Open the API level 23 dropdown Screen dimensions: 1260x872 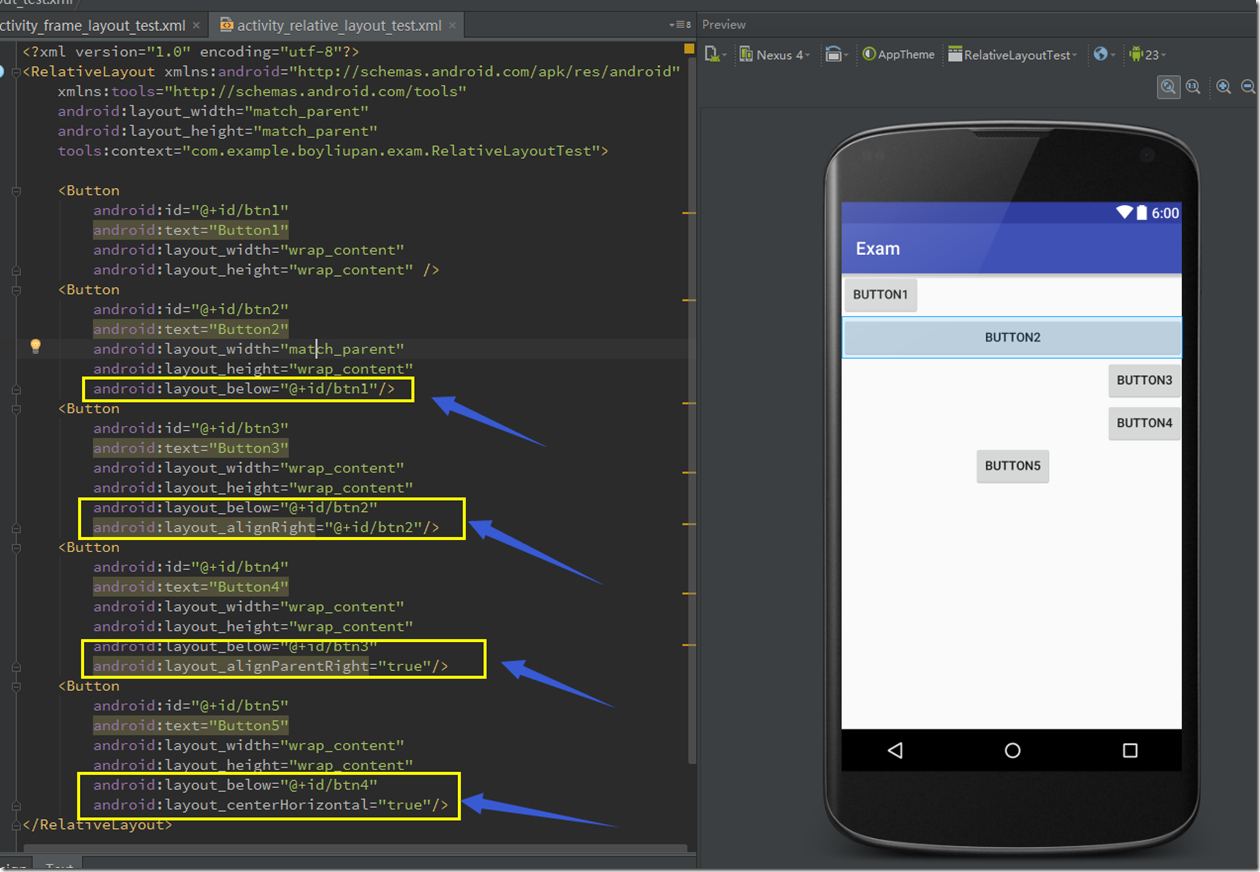pyautogui.click(x=1148, y=55)
